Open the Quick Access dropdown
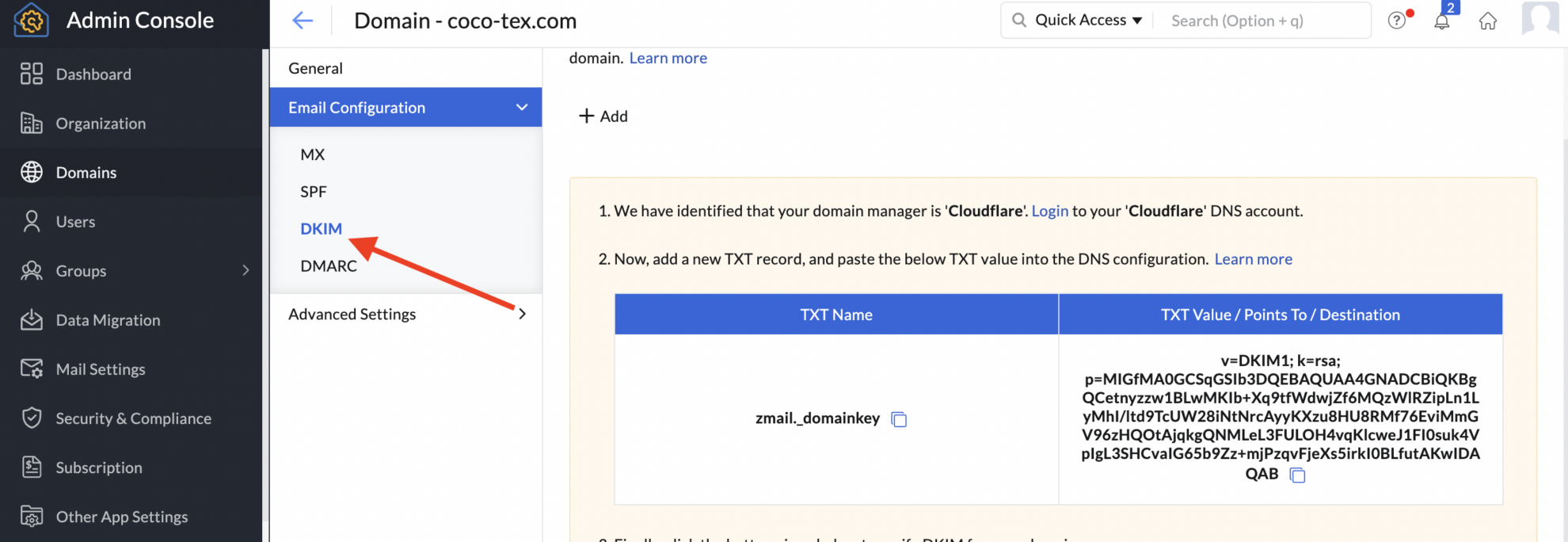 1077,20
